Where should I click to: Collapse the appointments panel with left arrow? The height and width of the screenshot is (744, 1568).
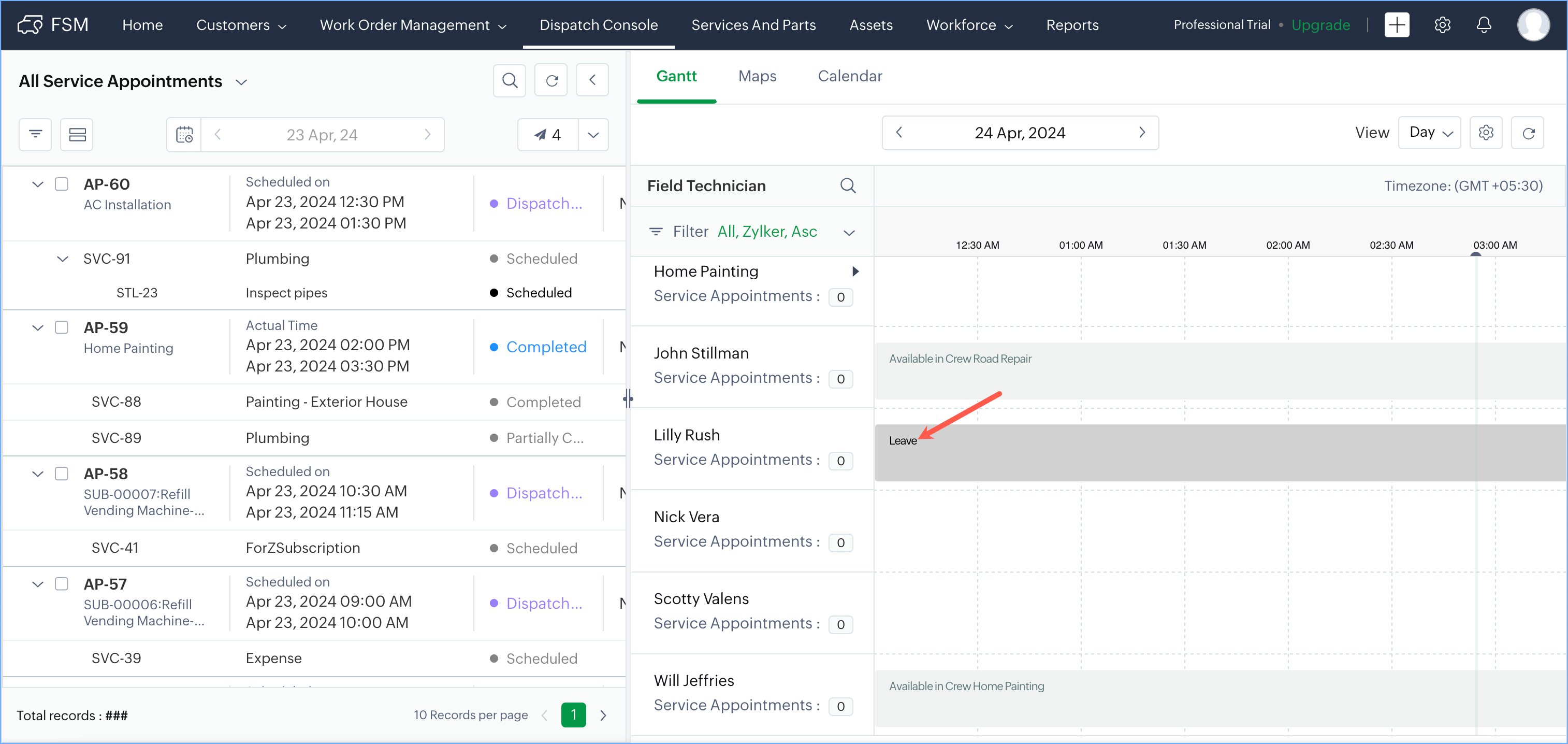click(x=592, y=80)
